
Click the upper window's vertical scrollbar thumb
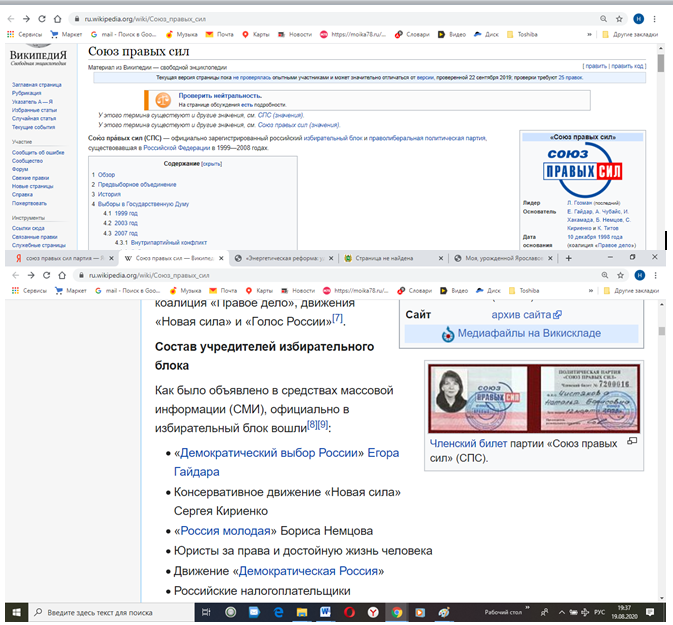pyautogui.click(x=661, y=64)
